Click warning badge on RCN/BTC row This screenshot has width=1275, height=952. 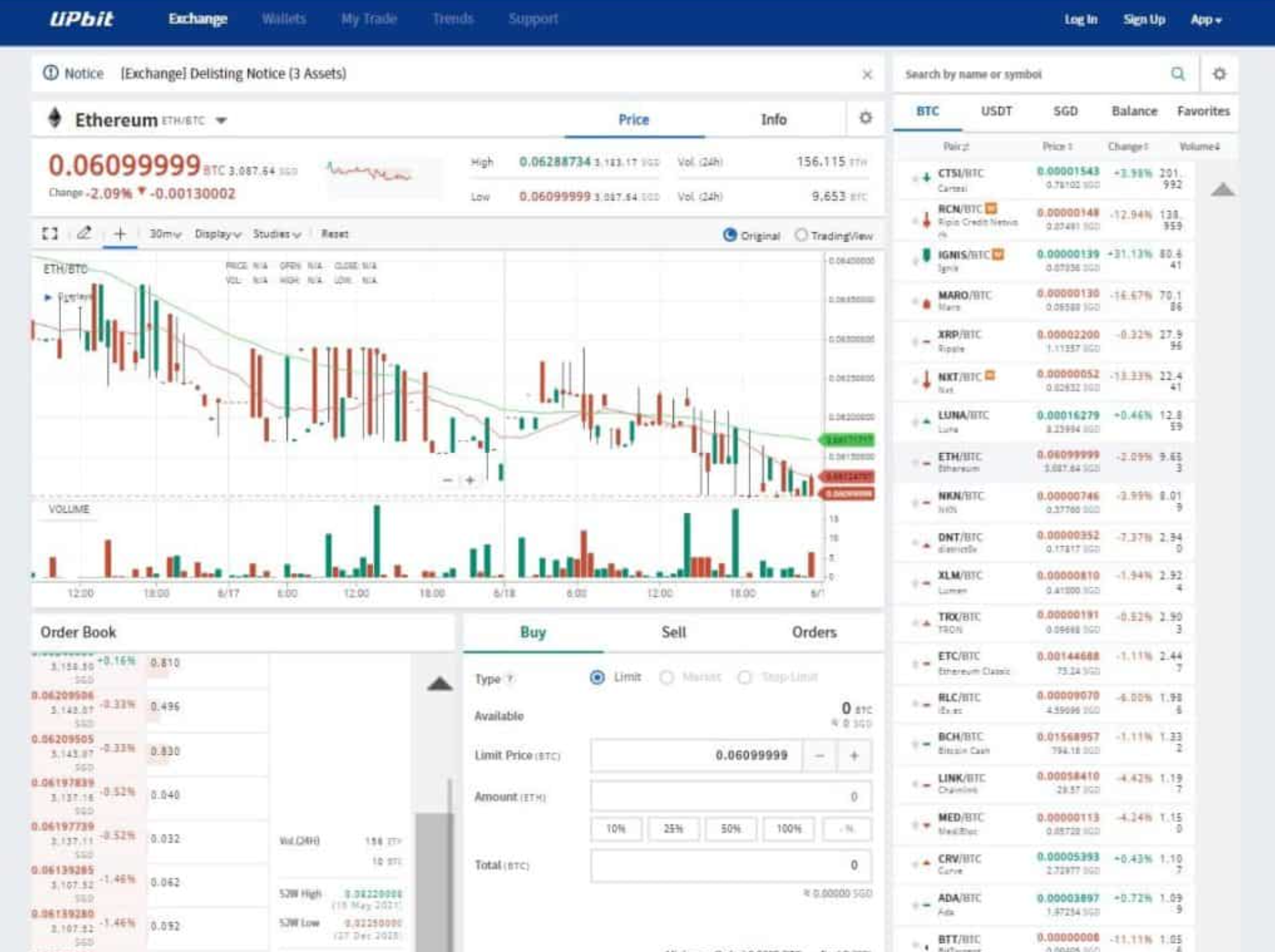click(991, 208)
